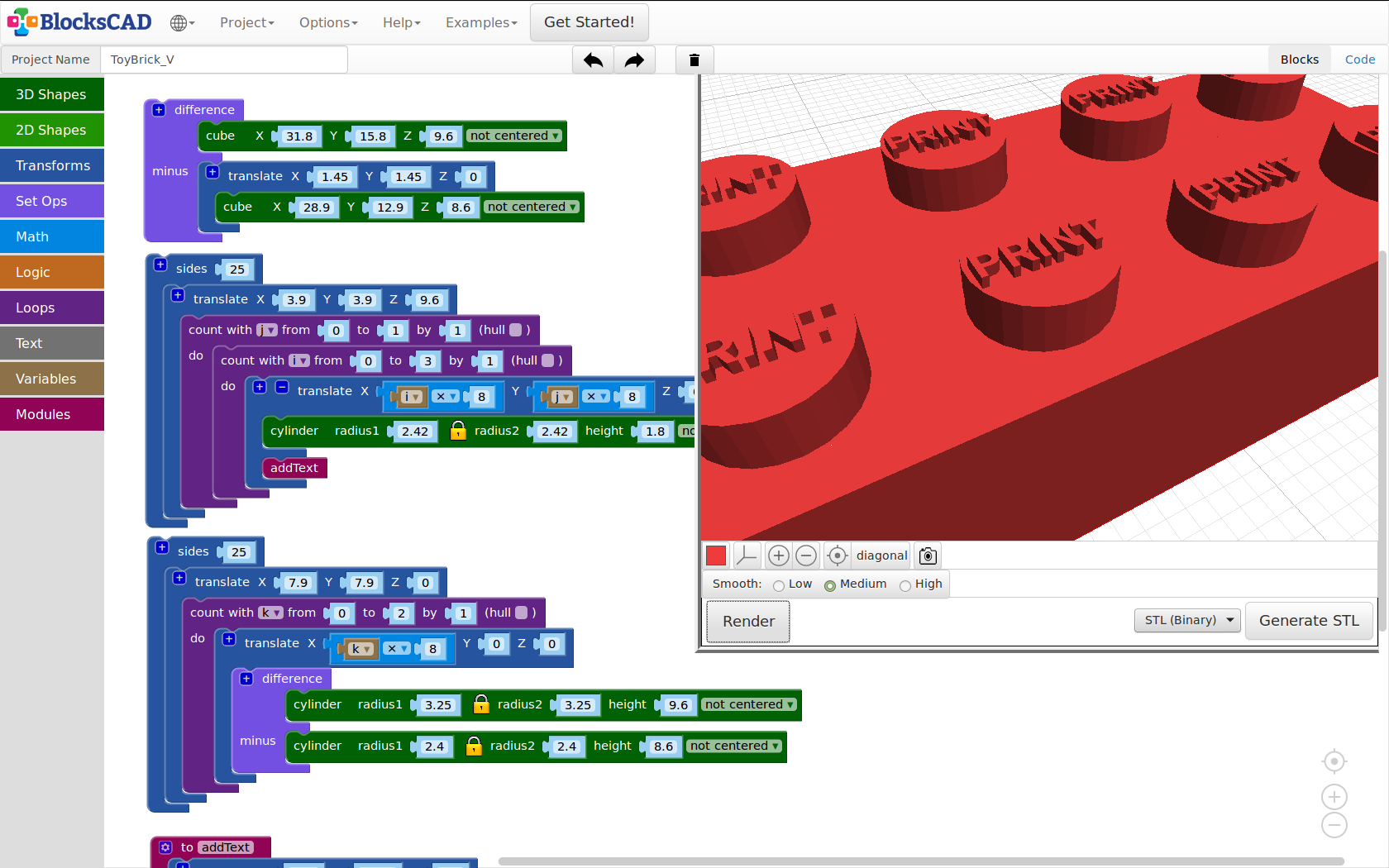1389x868 pixels.
Task: Zoom out the blocks workspace
Action: [x=1334, y=825]
